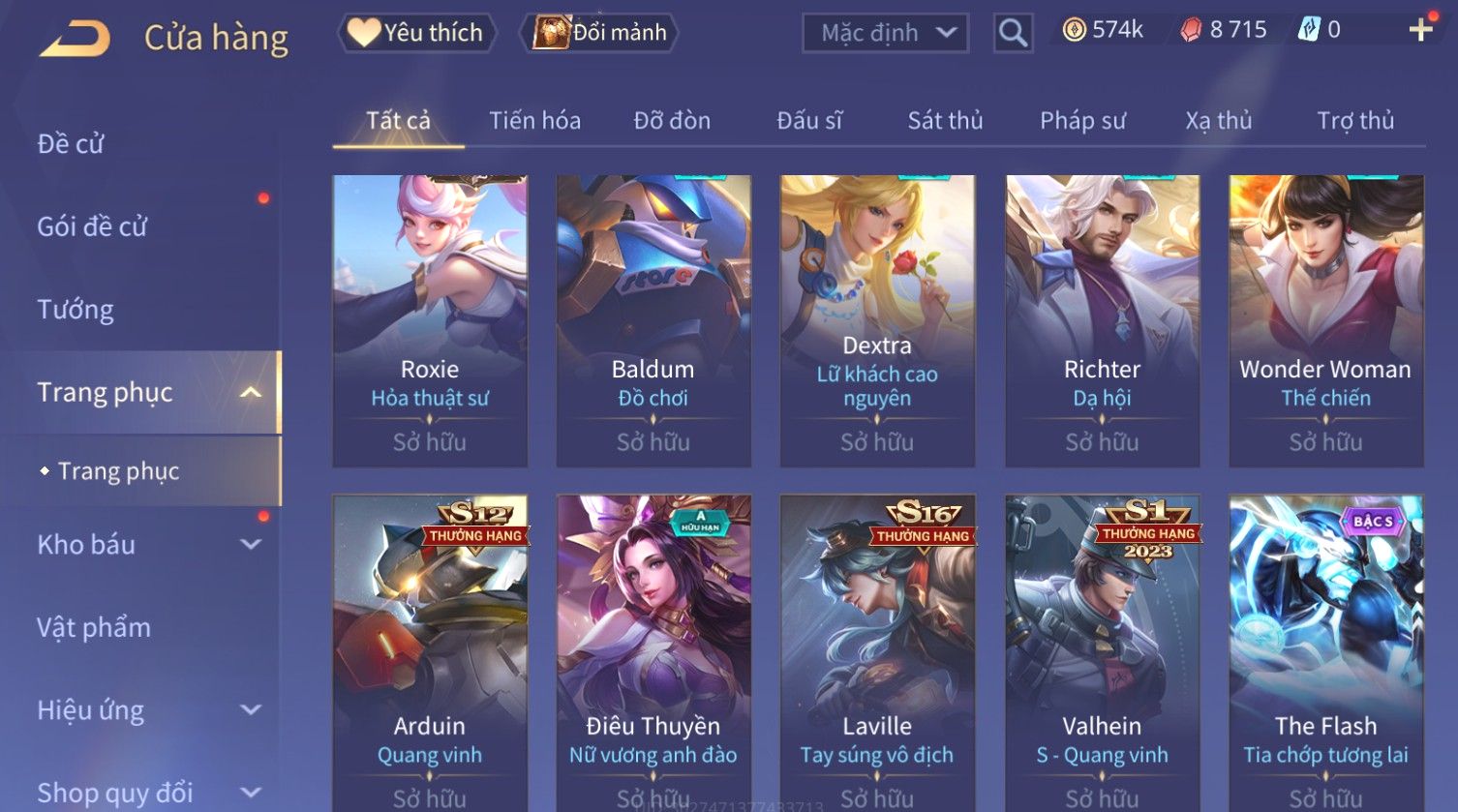Click the red ruby currency icon
Image resolution: width=1458 pixels, height=812 pixels.
(1191, 30)
